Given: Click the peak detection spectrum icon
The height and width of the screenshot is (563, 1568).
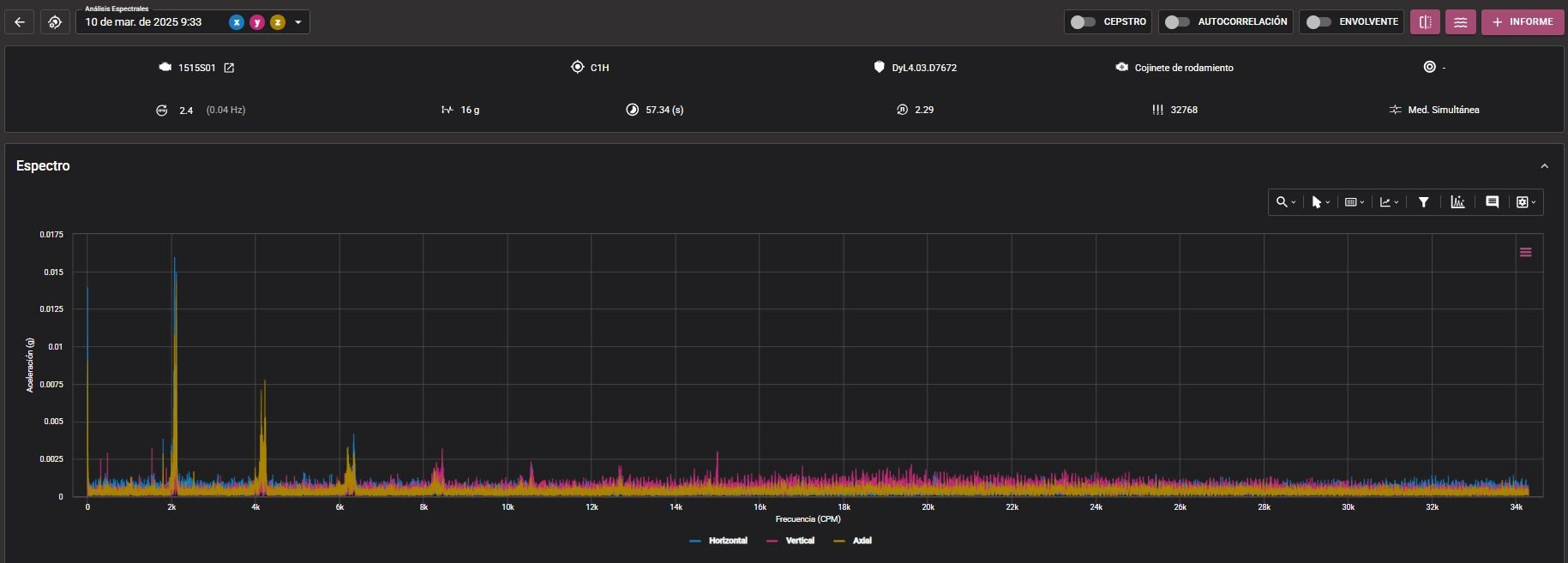Looking at the screenshot, I should coord(1457,202).
